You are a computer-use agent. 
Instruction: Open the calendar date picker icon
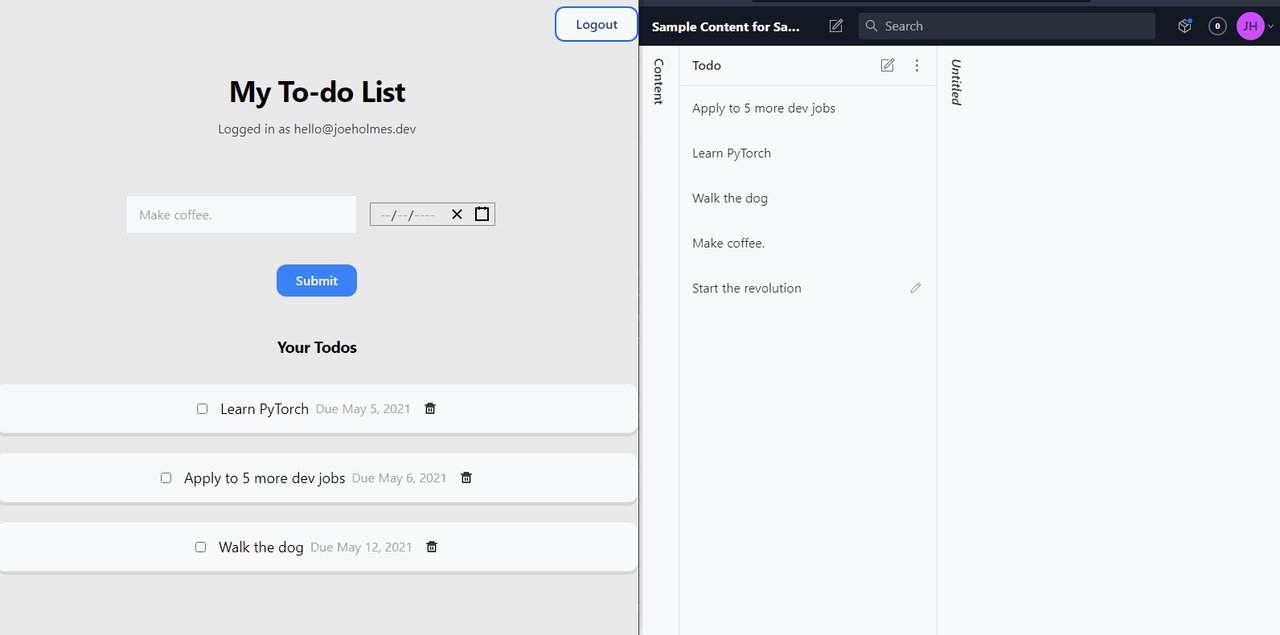tap(481, 213)
